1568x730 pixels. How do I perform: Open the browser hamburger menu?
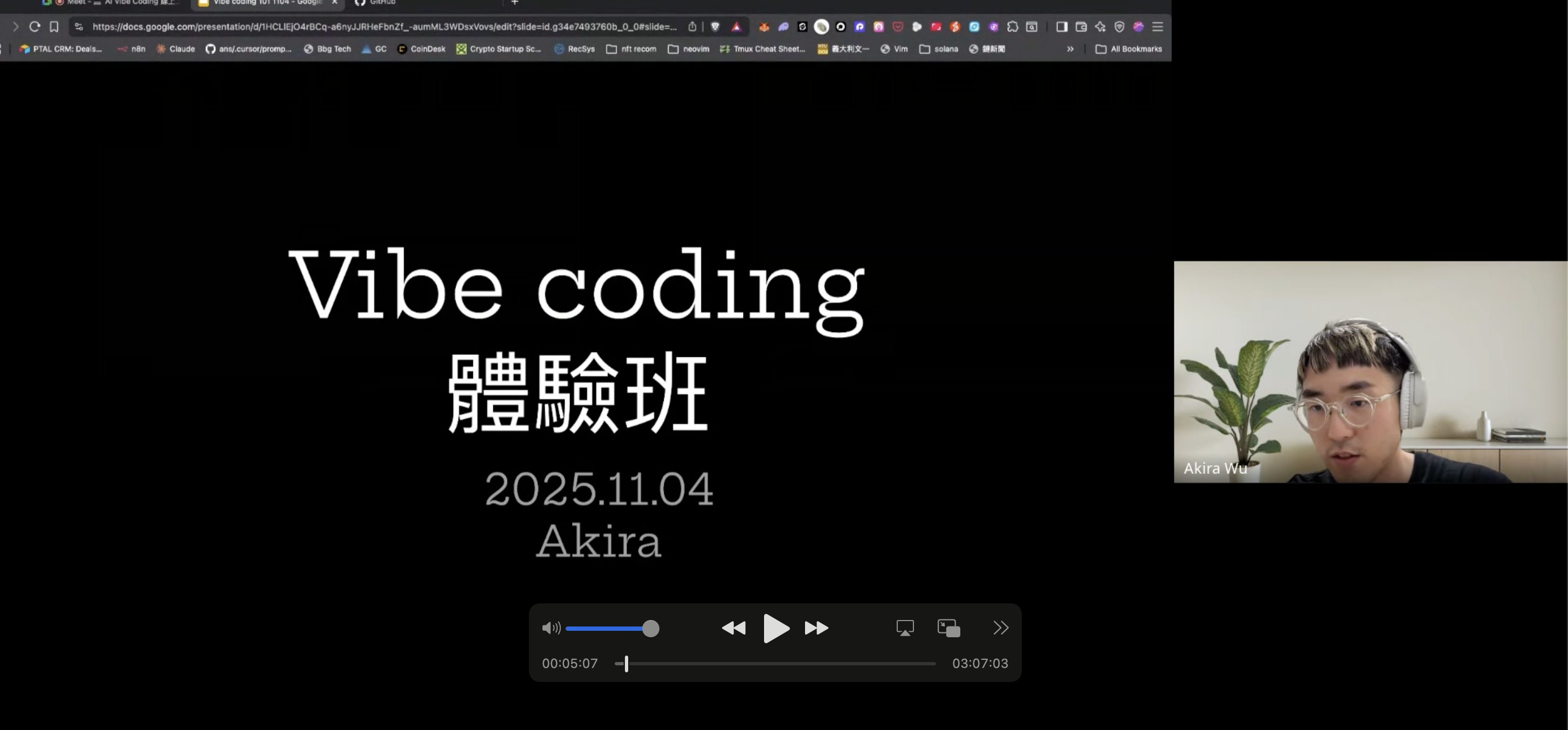[1158, 27]
